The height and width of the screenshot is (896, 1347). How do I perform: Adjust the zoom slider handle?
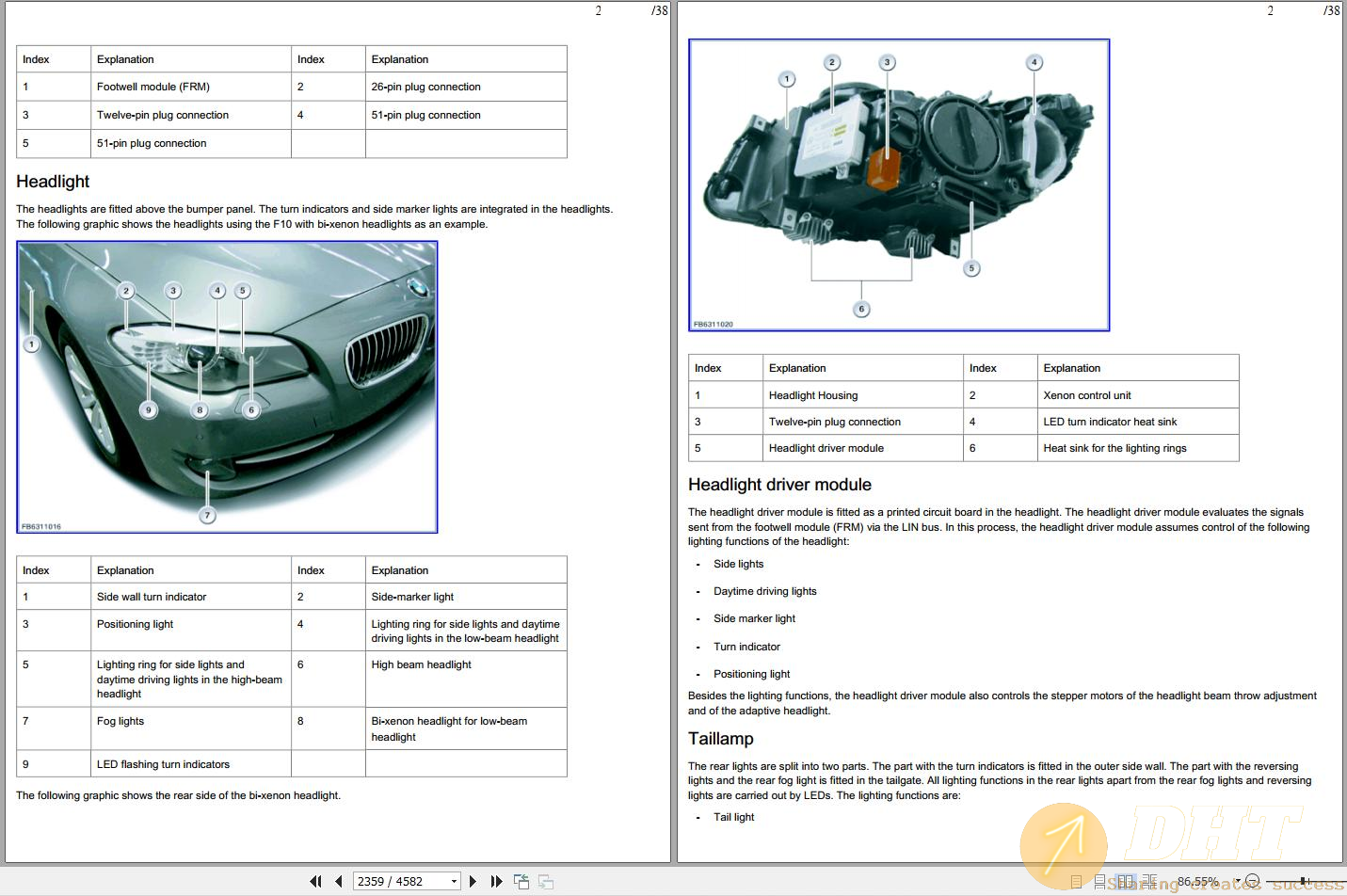tap(1303, 881)
